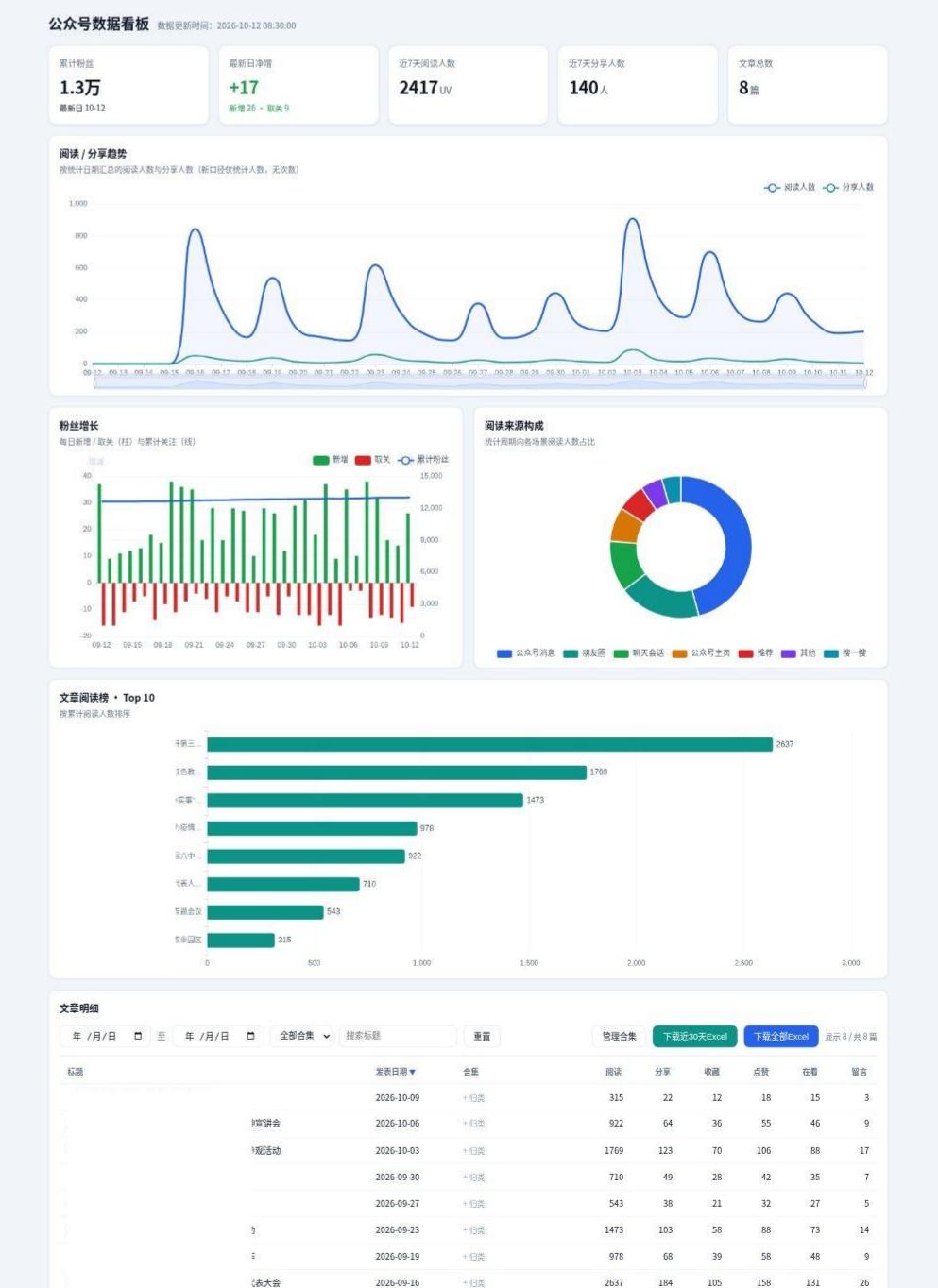
Task: Click the 在看 column header
Action: (810, 1072)
